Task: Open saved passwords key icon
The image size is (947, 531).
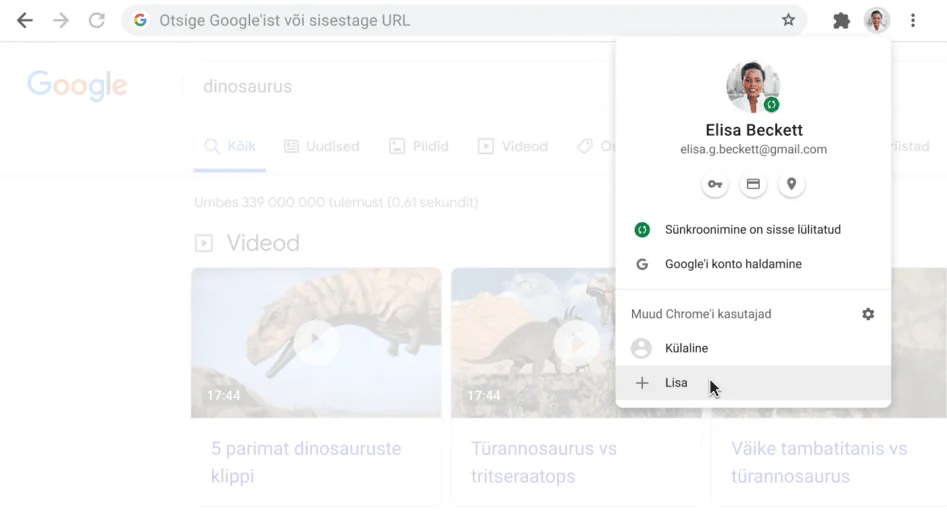Action: click(x=714, y=184)
